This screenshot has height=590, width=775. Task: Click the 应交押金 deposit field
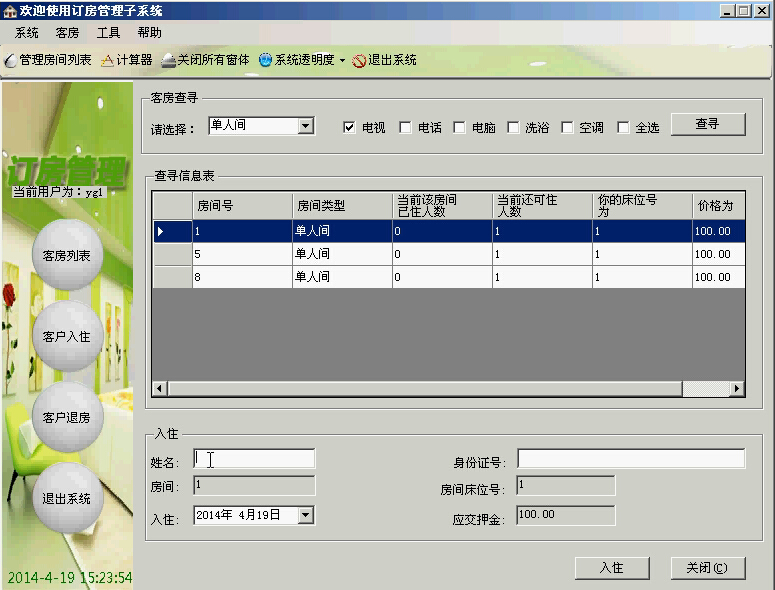coord(566,515)
